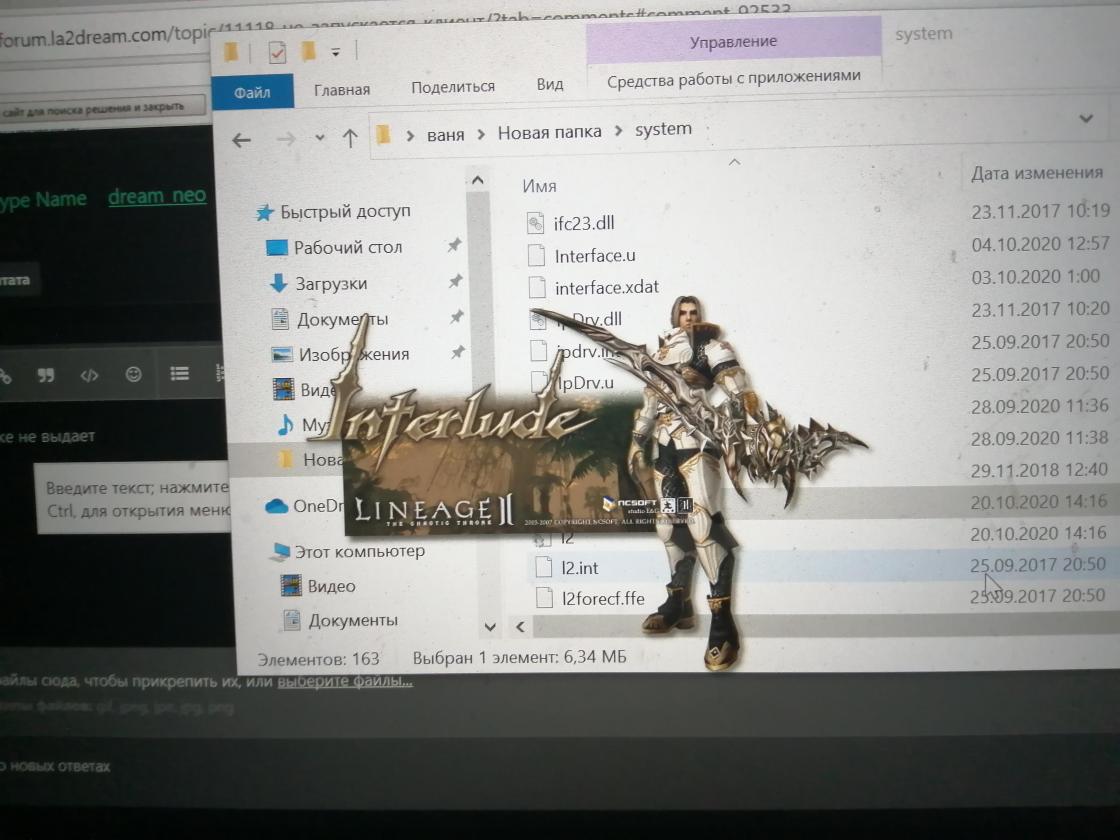Go back using the left arrow
The width and height of the screenshot is (1120, 840).
241,140
